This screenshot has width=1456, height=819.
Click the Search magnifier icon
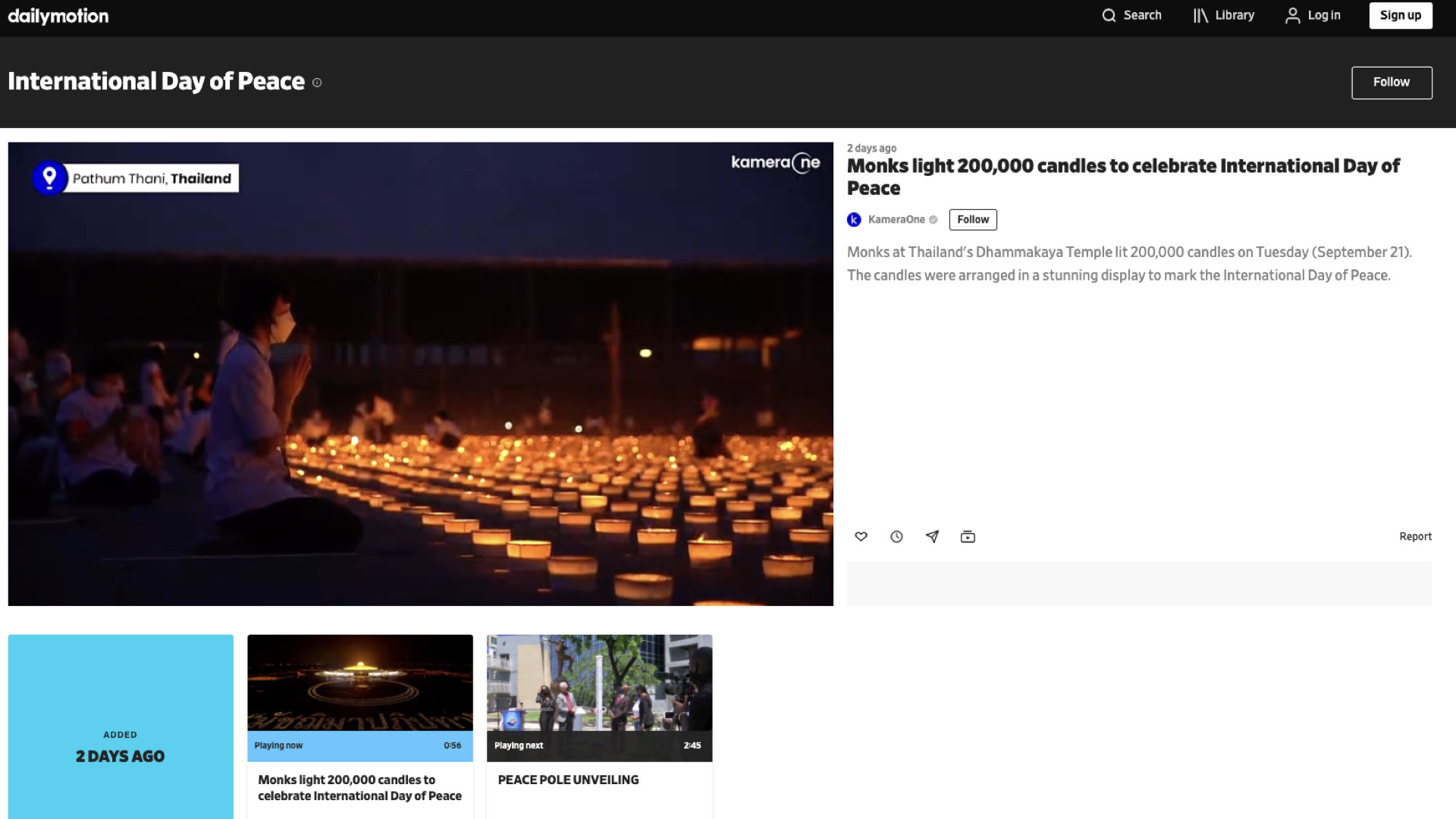coord(1109,15)
